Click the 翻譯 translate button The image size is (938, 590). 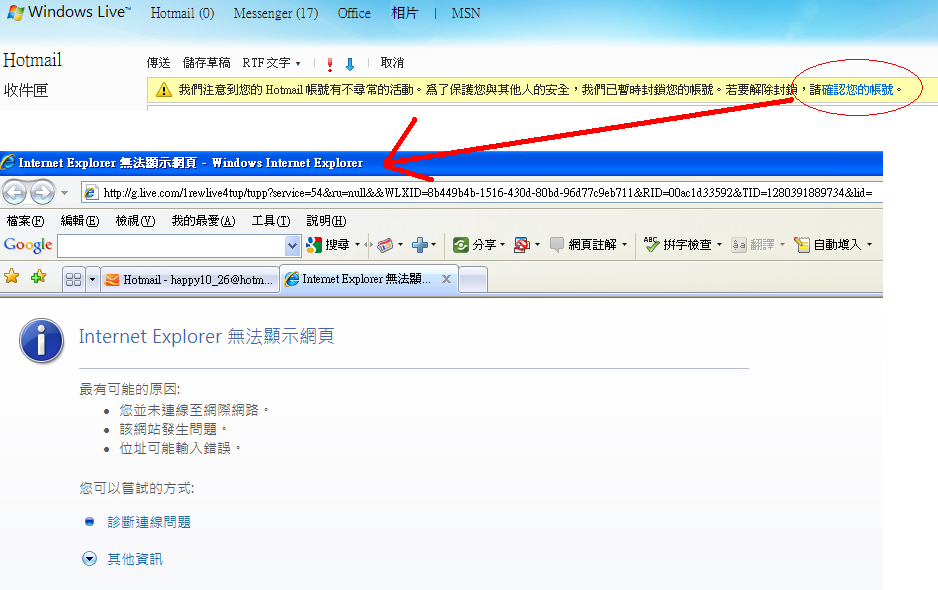[753, 245]
